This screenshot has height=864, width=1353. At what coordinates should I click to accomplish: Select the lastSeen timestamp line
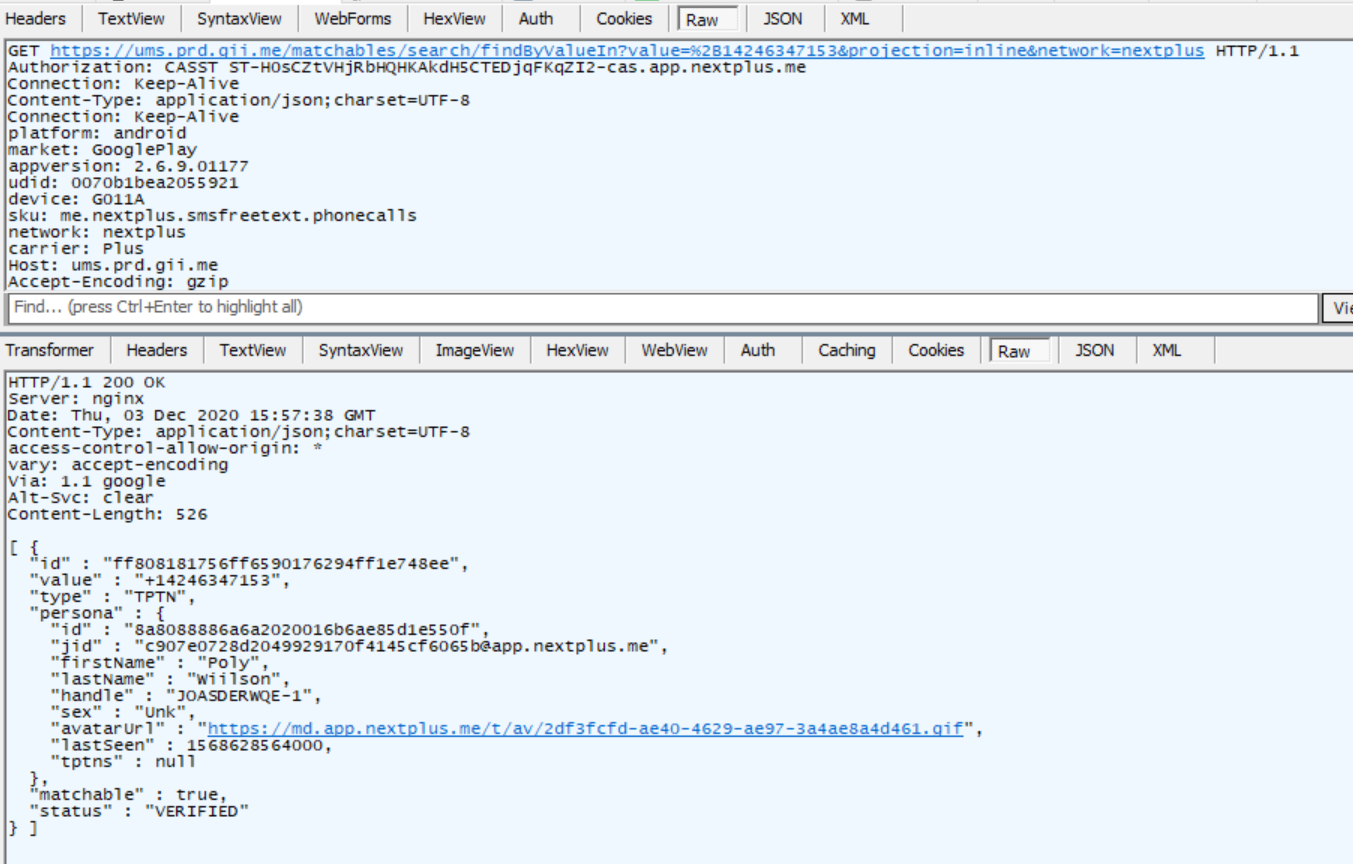[192, 746]
